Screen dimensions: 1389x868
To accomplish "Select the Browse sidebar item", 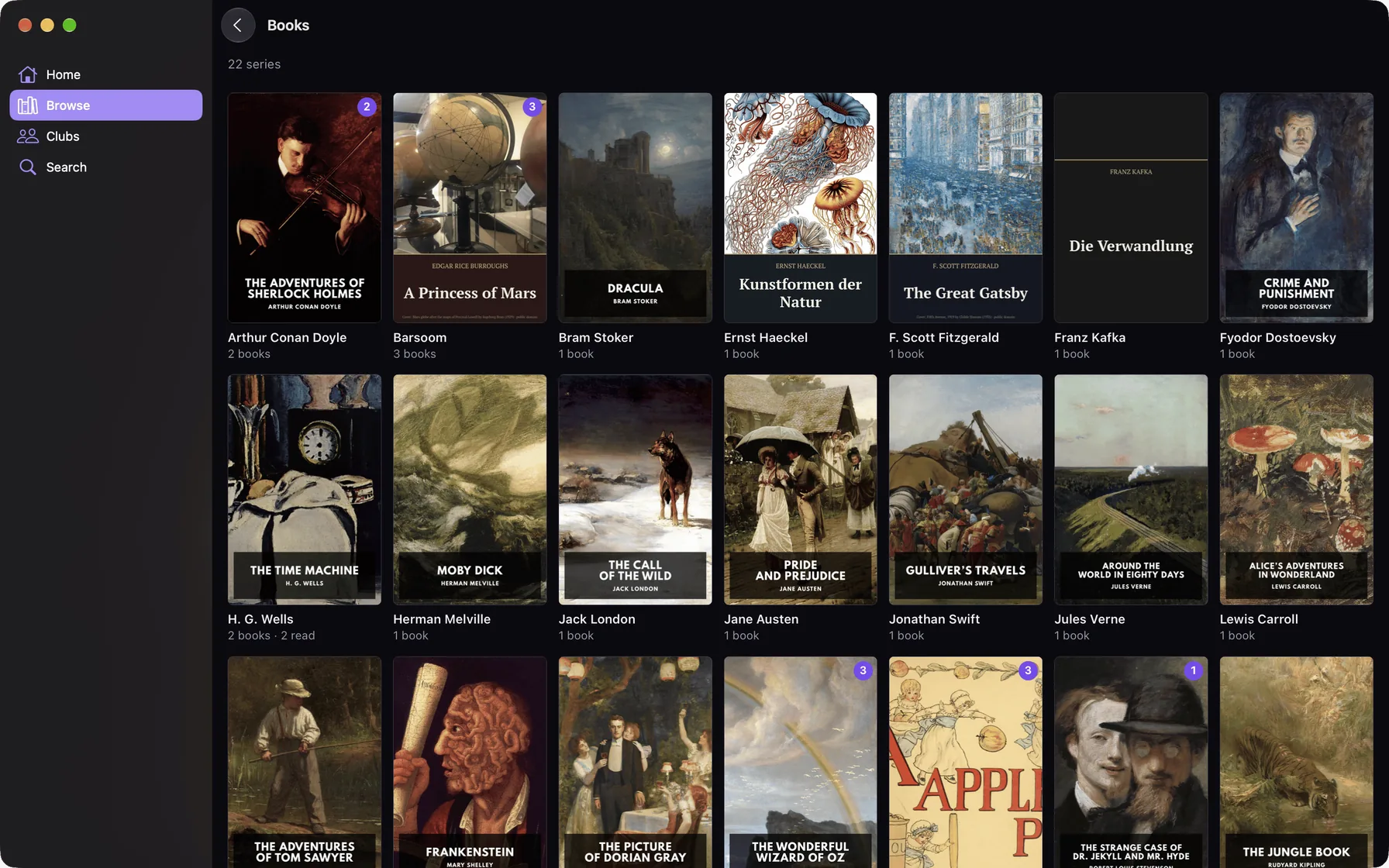I will 106,105.
